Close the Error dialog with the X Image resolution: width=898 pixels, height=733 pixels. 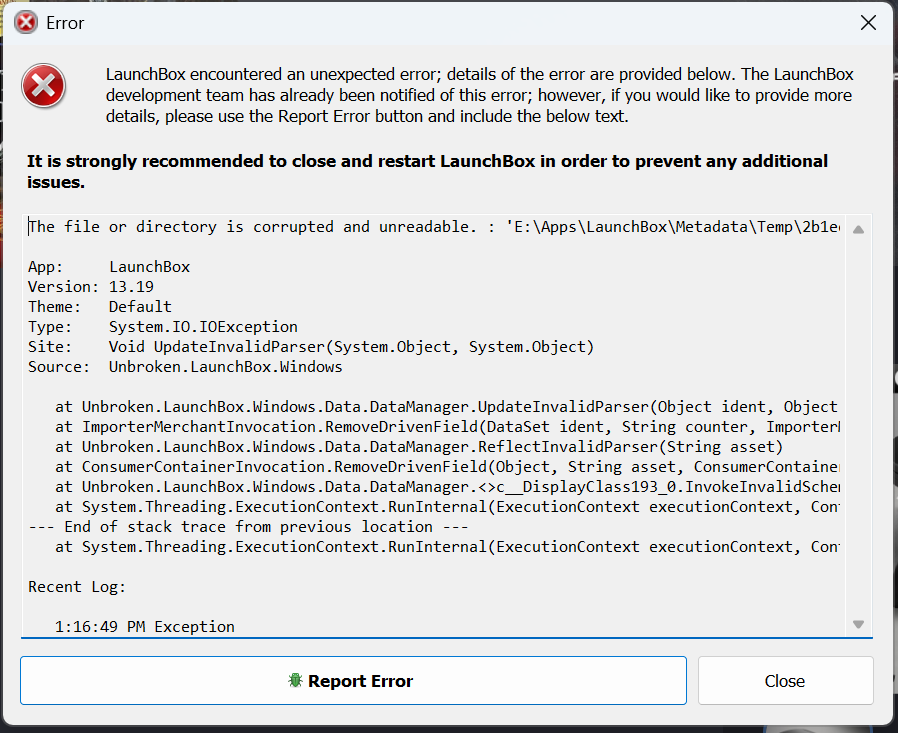868,23
